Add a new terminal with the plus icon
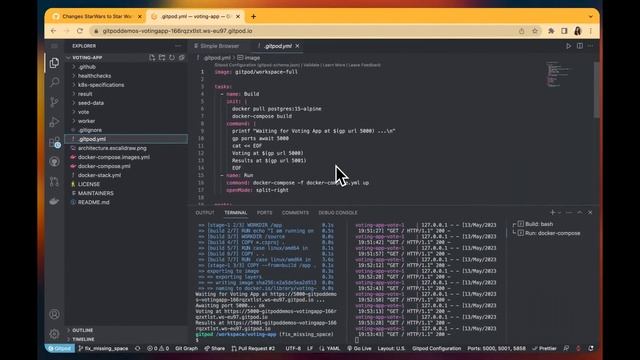 (552, 212)
